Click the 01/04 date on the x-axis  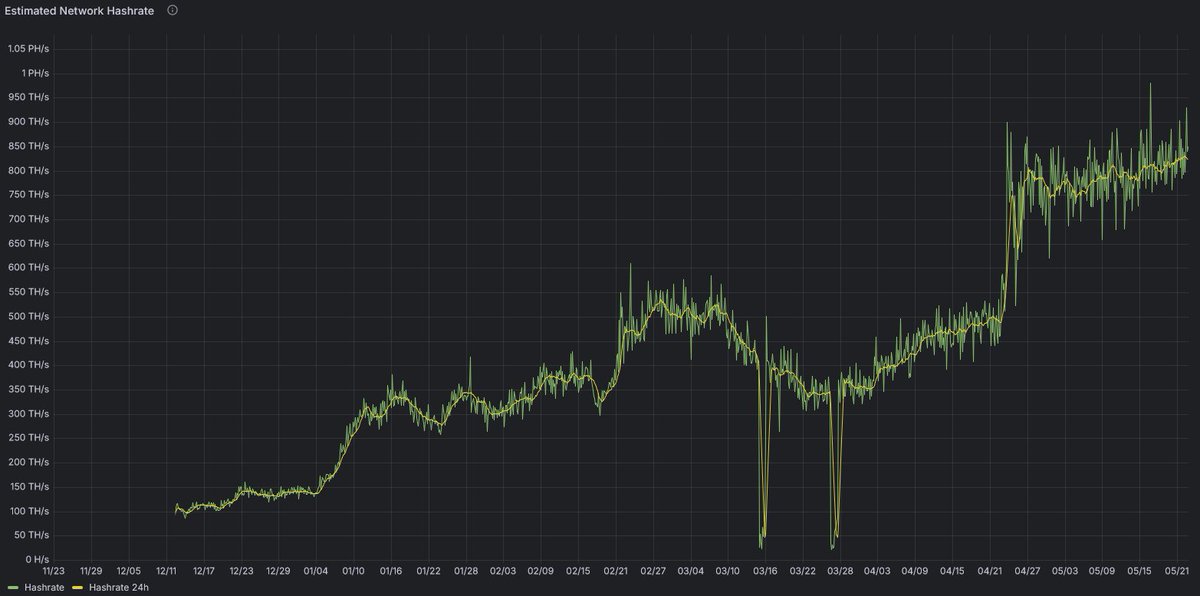316,571
